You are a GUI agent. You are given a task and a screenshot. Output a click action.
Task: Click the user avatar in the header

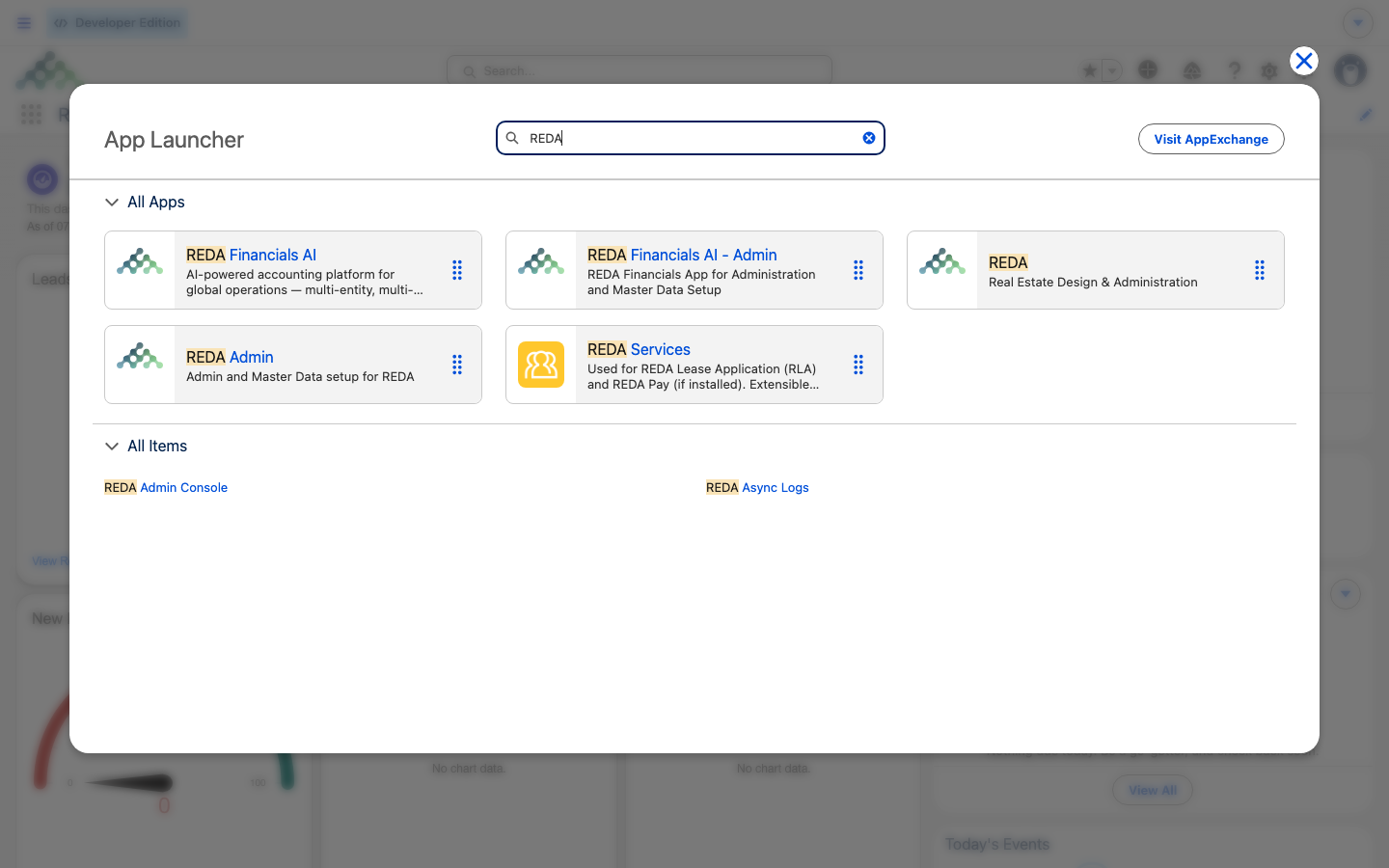click(1350, 69)
